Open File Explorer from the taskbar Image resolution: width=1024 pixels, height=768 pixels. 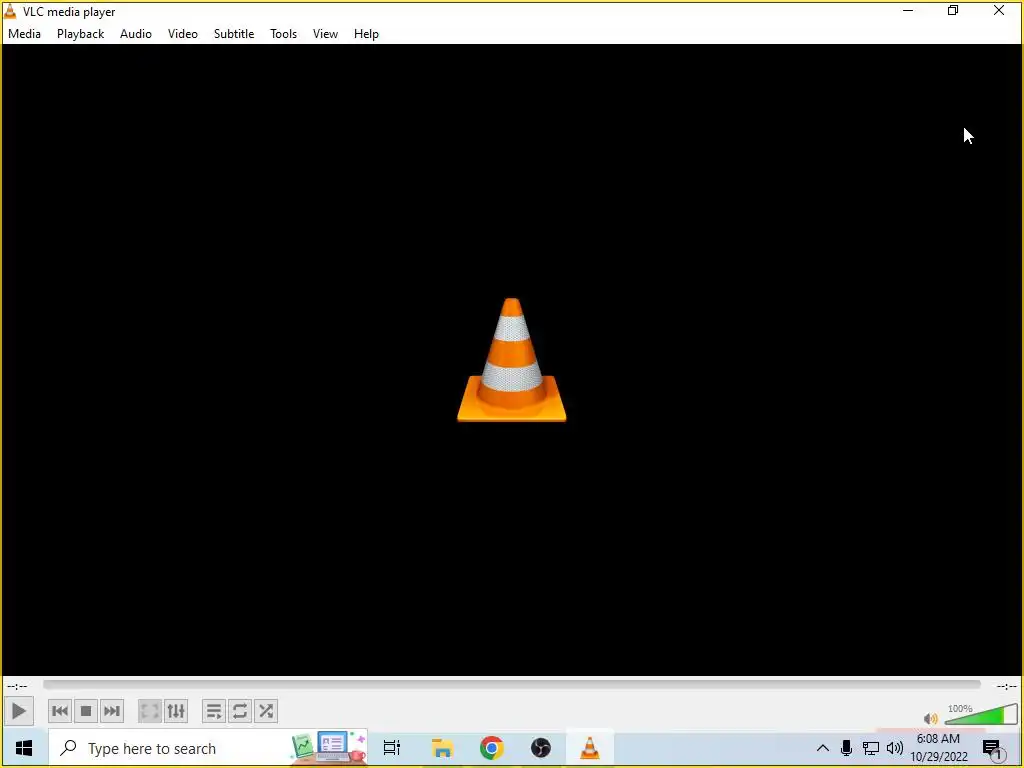click(x=442, y=748)
